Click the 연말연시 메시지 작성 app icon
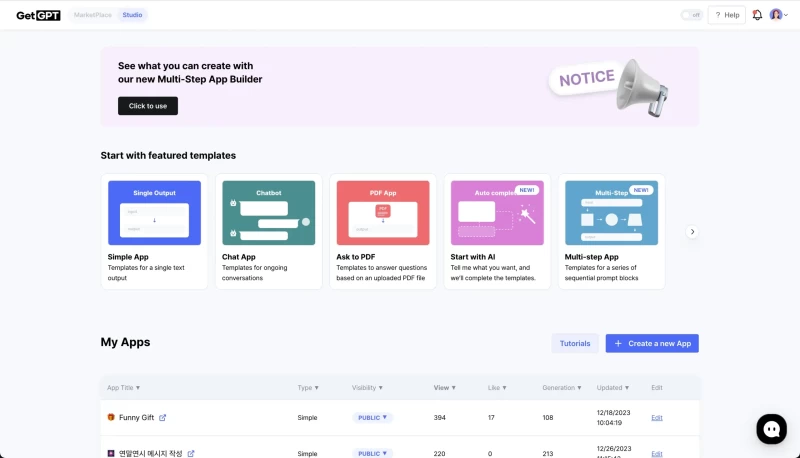 111,453
